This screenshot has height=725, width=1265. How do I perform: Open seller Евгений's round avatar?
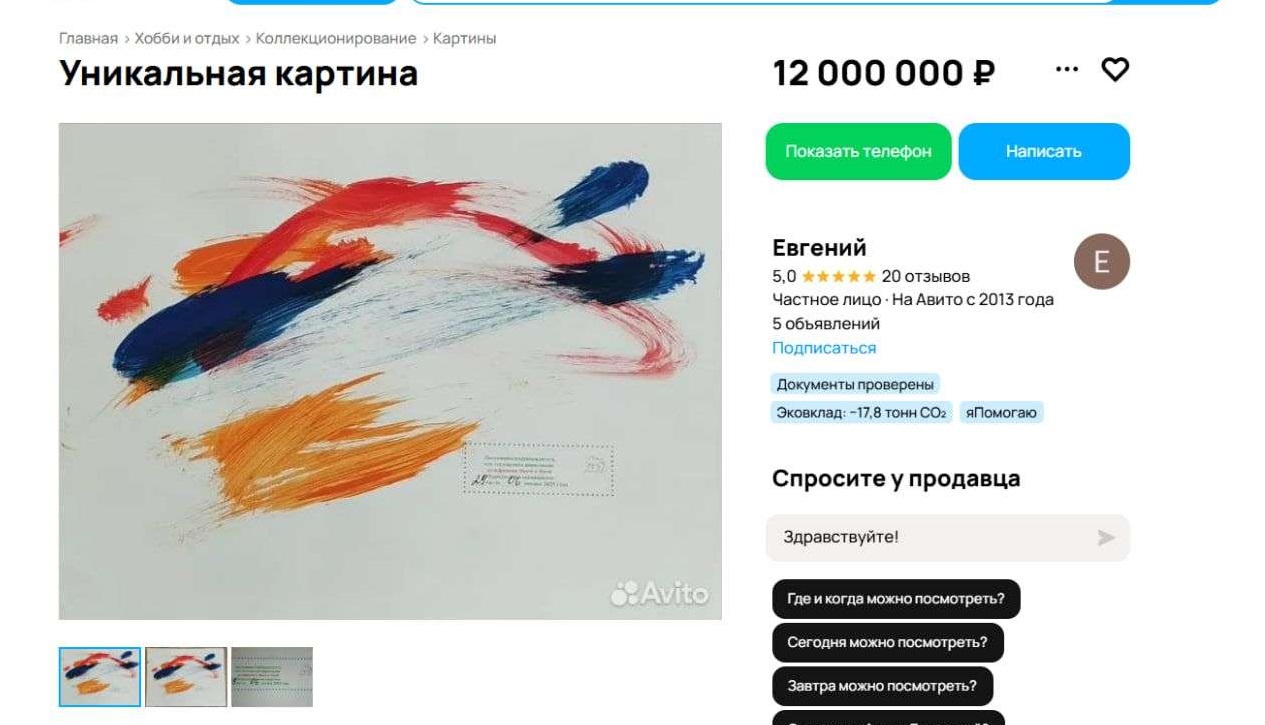click(1101, 262)
